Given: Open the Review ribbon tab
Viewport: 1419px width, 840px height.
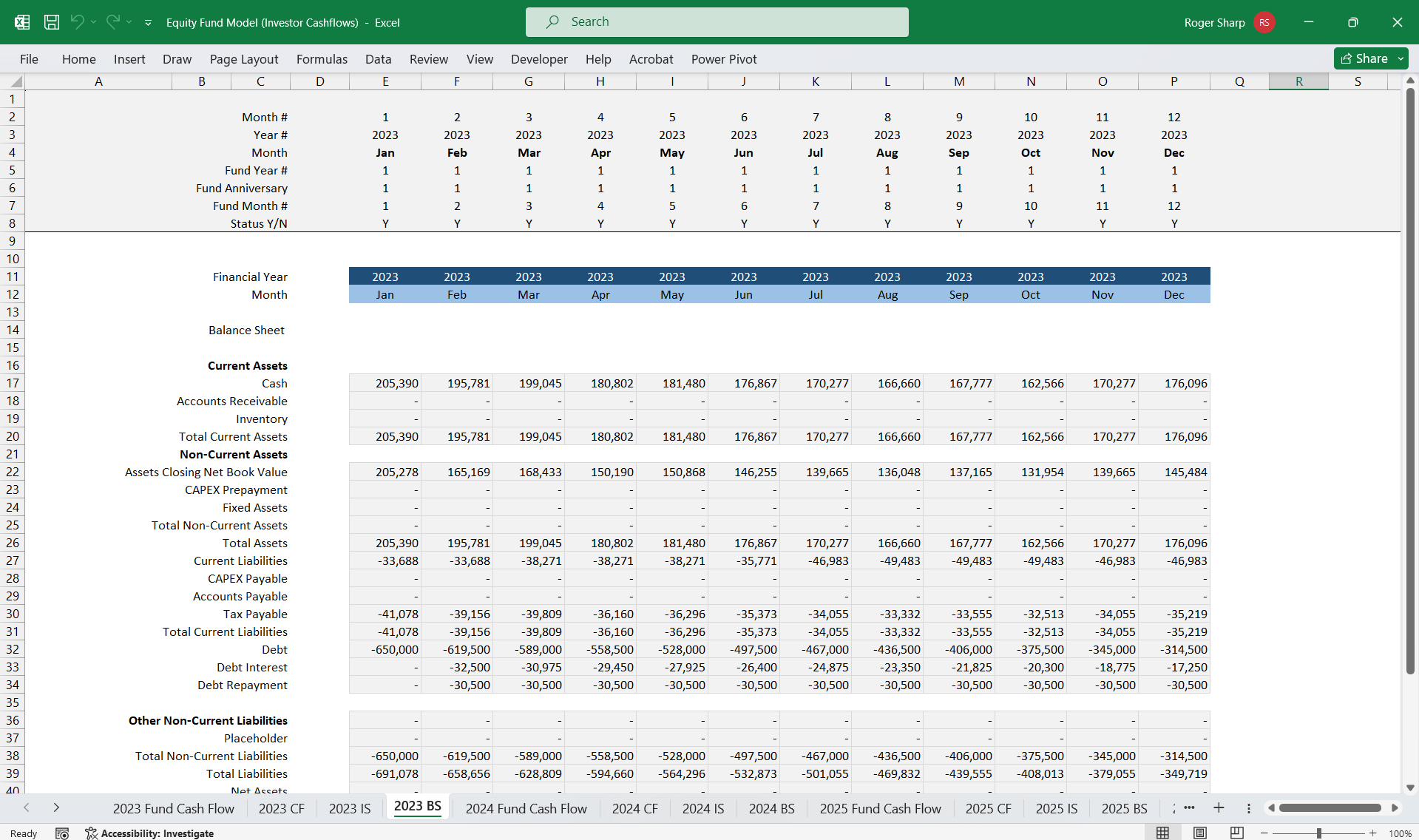Looking at the screenshot, I should [429, 59].
